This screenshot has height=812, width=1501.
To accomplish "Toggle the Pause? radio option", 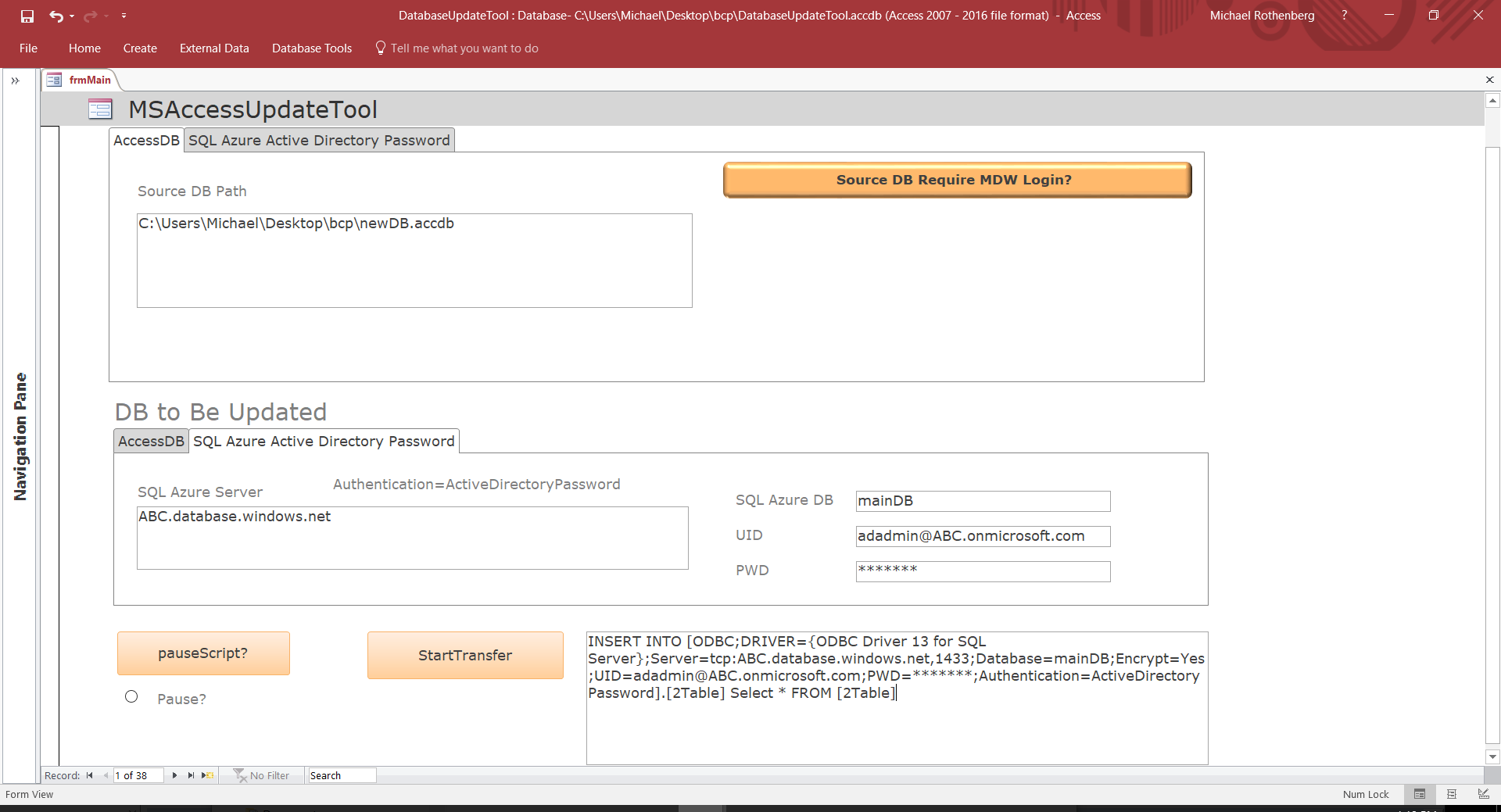I will coord(131,697).
